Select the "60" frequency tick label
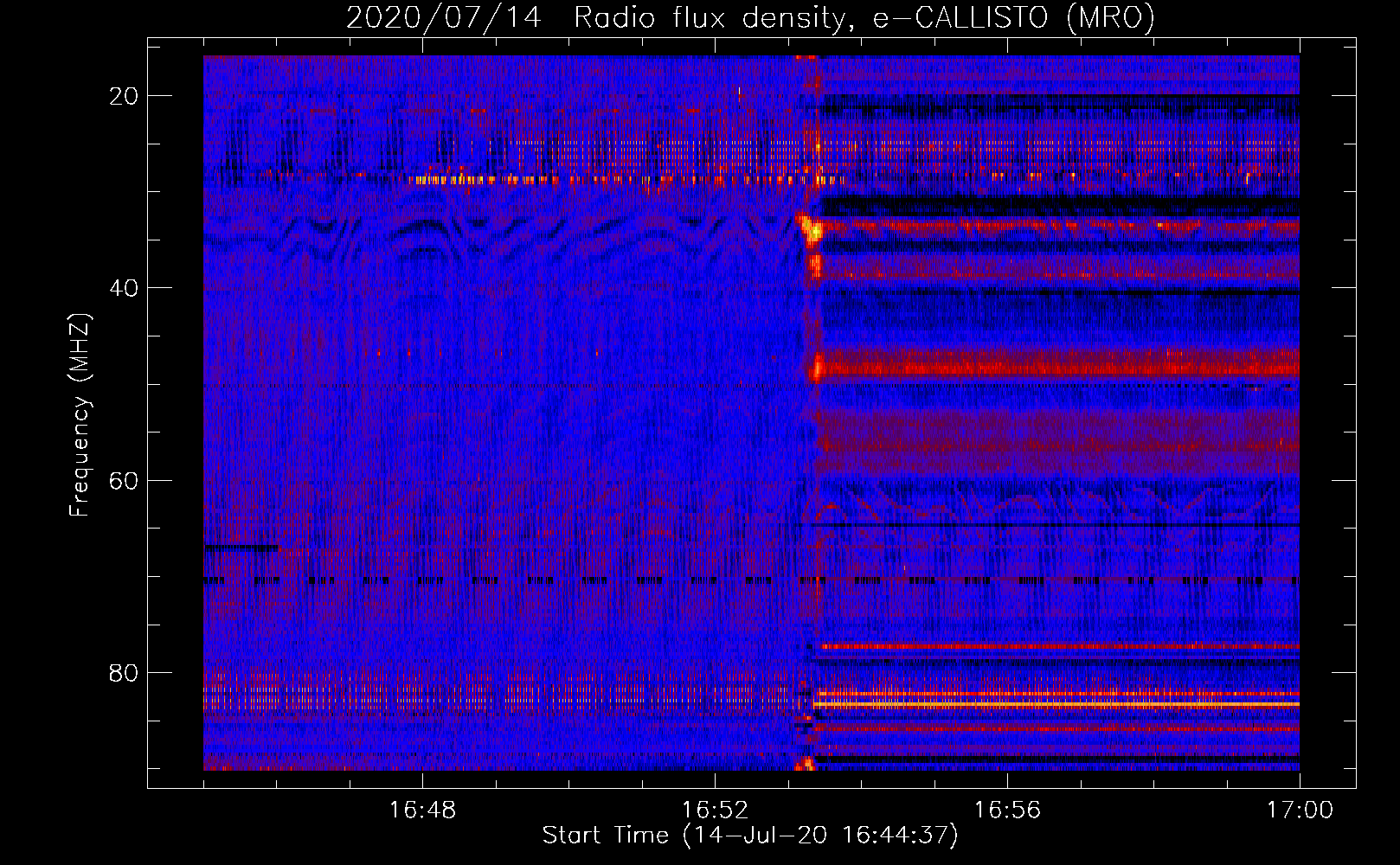1400x865 pixels. pyautogui.click(x=125, y=480)
